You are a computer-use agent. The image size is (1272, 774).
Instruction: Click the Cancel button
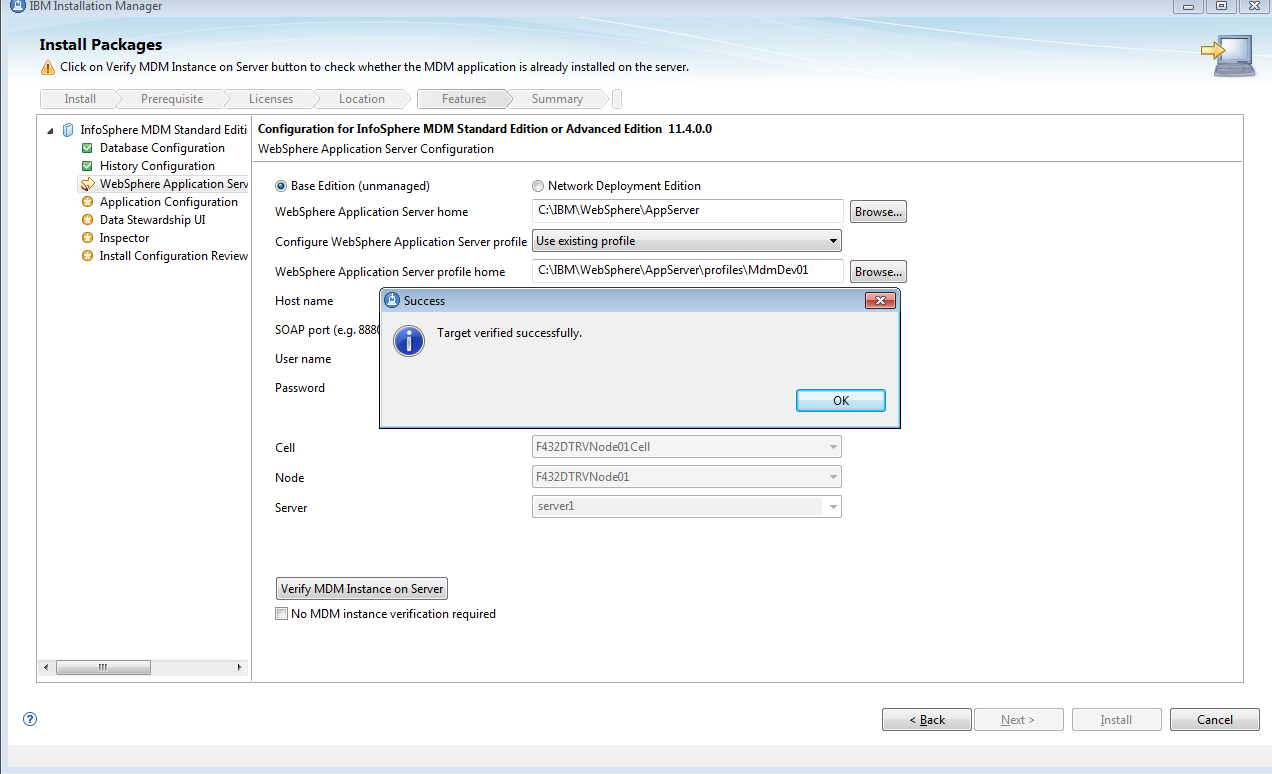[x=1215, y=720]
